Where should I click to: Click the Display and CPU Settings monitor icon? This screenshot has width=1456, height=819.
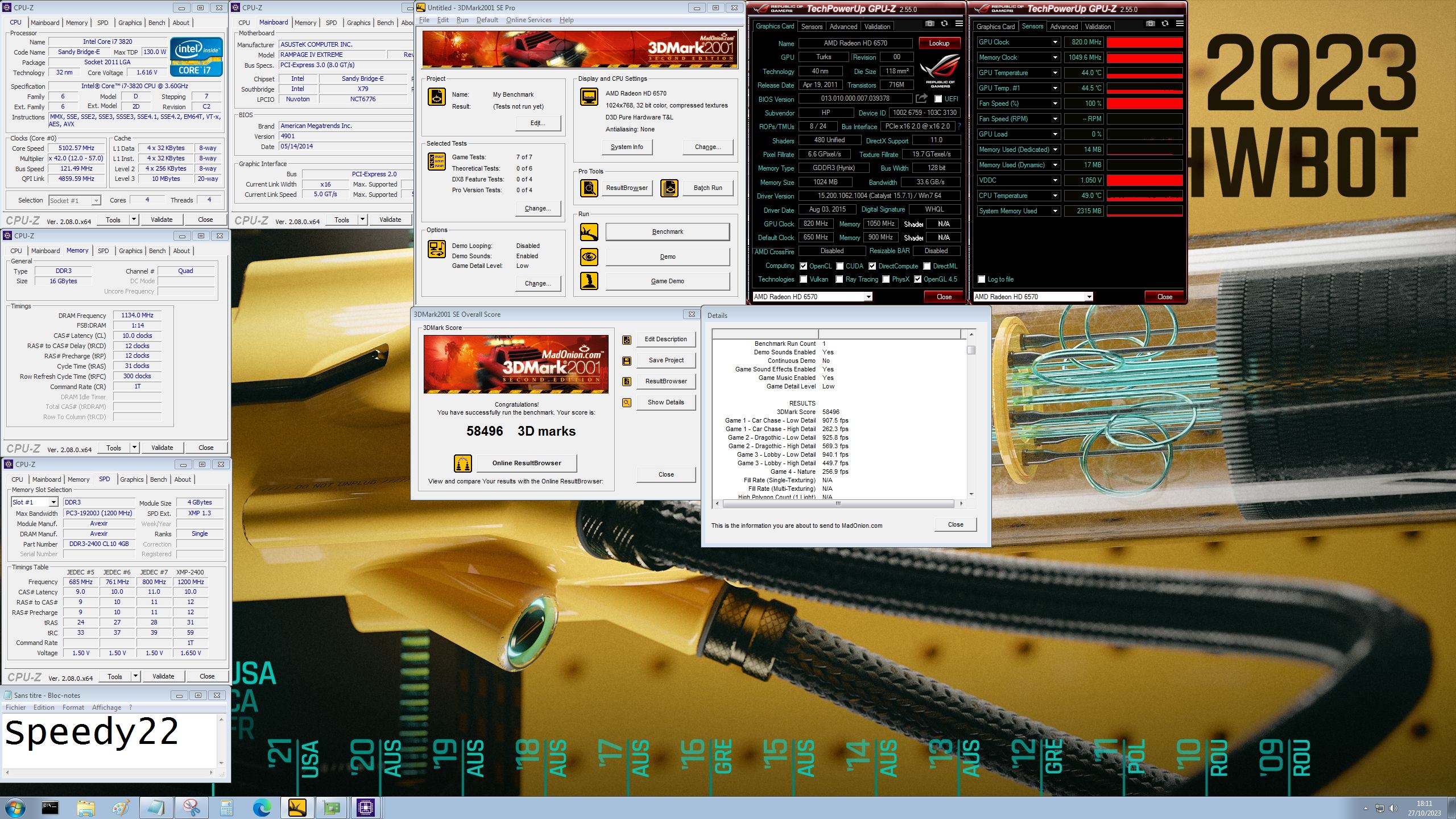589,97
